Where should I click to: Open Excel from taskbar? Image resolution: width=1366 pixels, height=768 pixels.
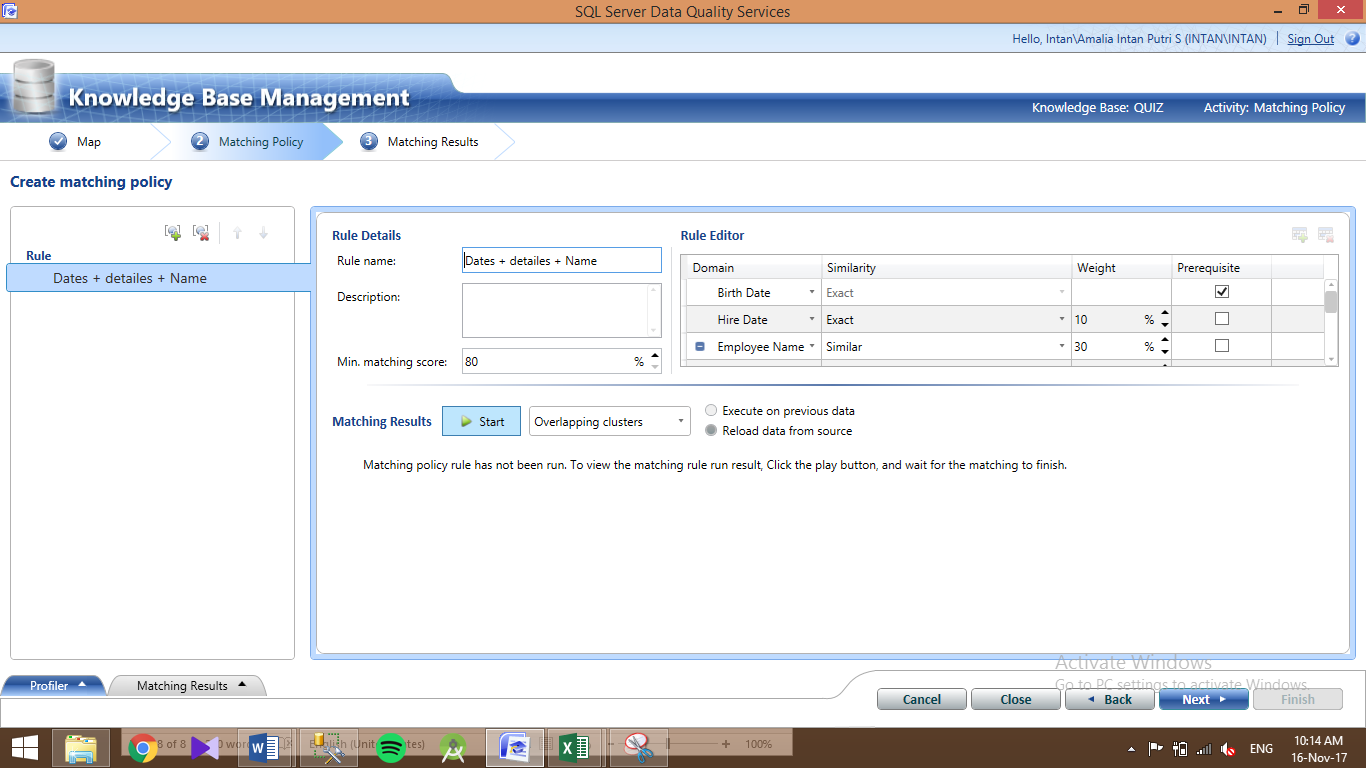[574, 746]
